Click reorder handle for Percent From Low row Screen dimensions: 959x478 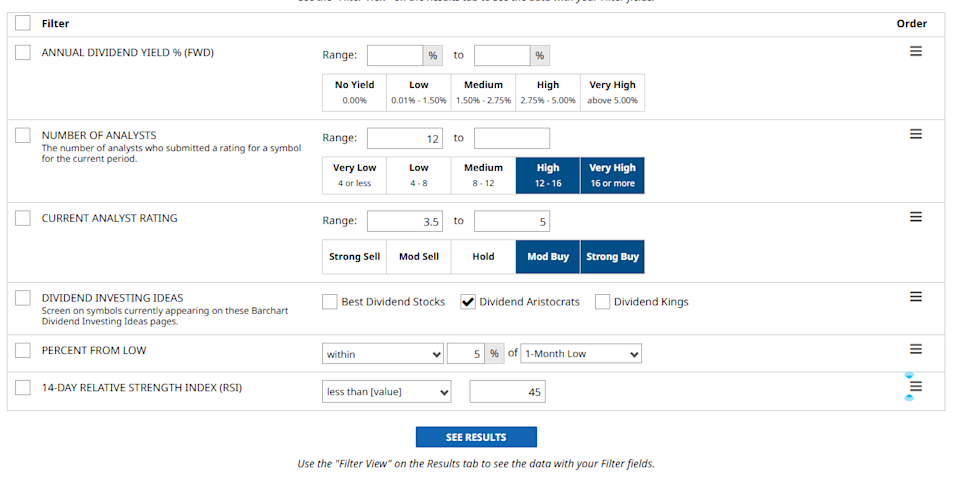tap(915, 349)
